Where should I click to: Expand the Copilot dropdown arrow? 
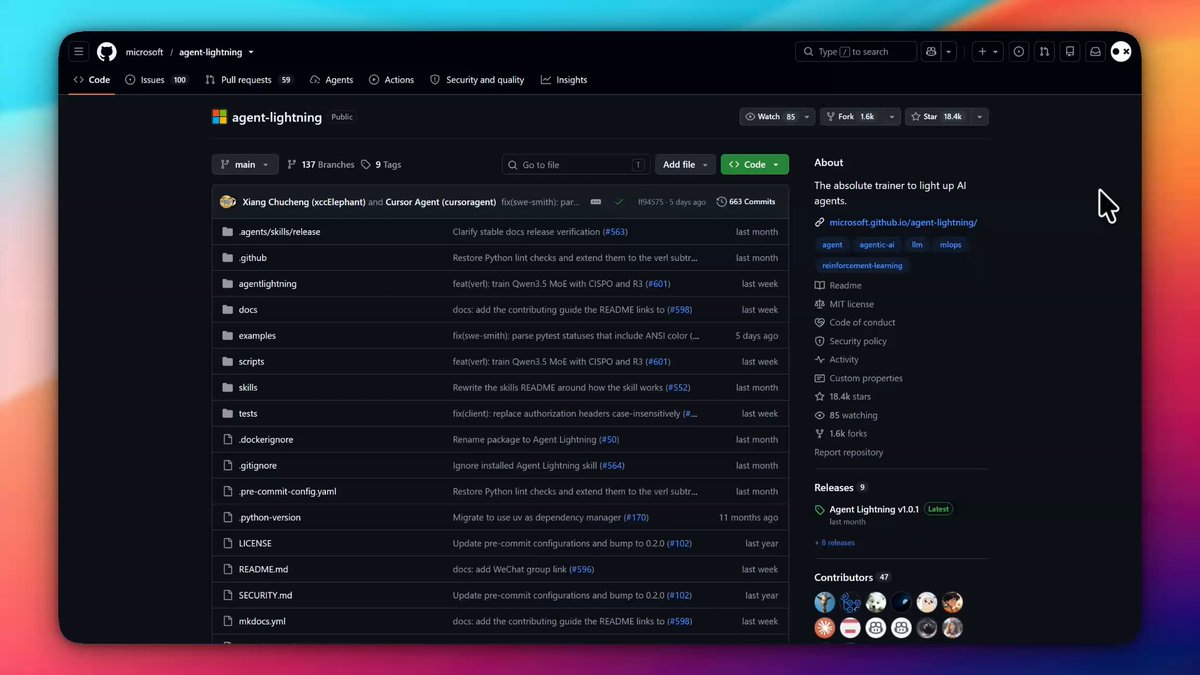(949, 52)
